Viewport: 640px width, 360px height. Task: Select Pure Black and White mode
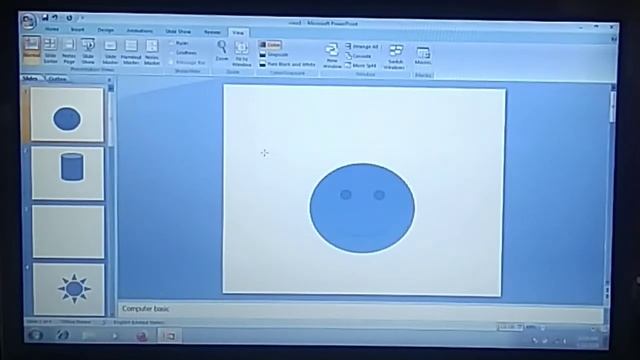(287, 64)
